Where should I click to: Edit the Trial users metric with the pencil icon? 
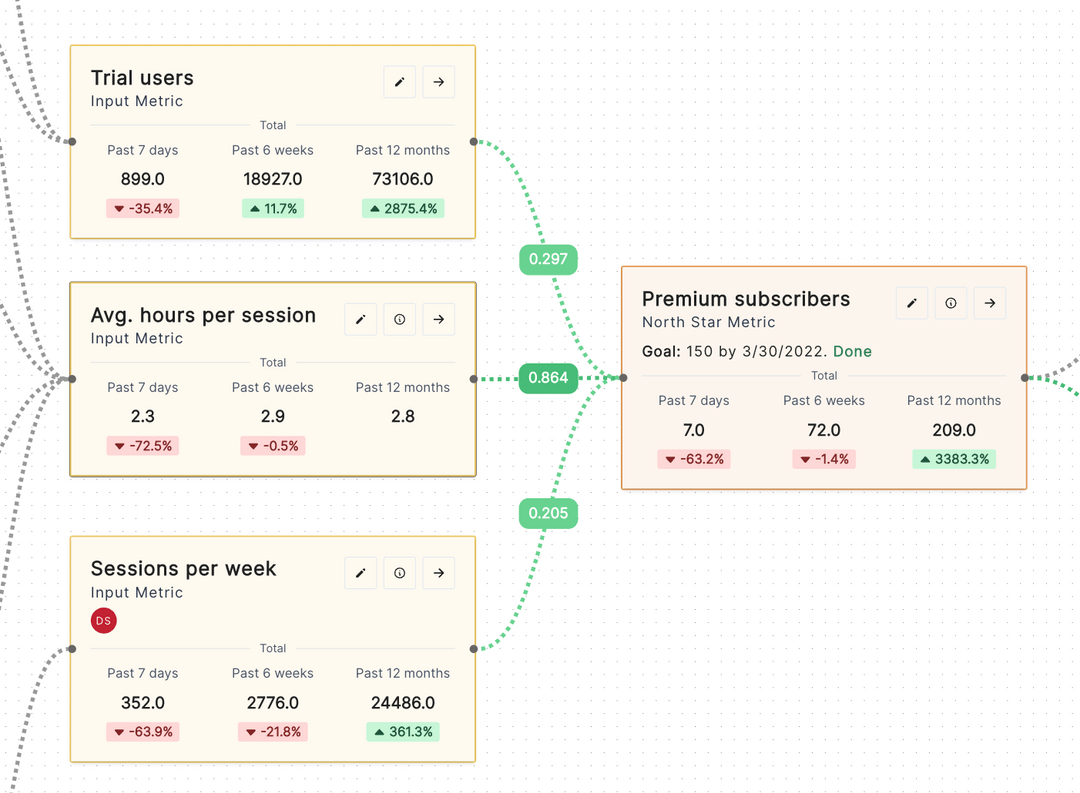[399, 81]
